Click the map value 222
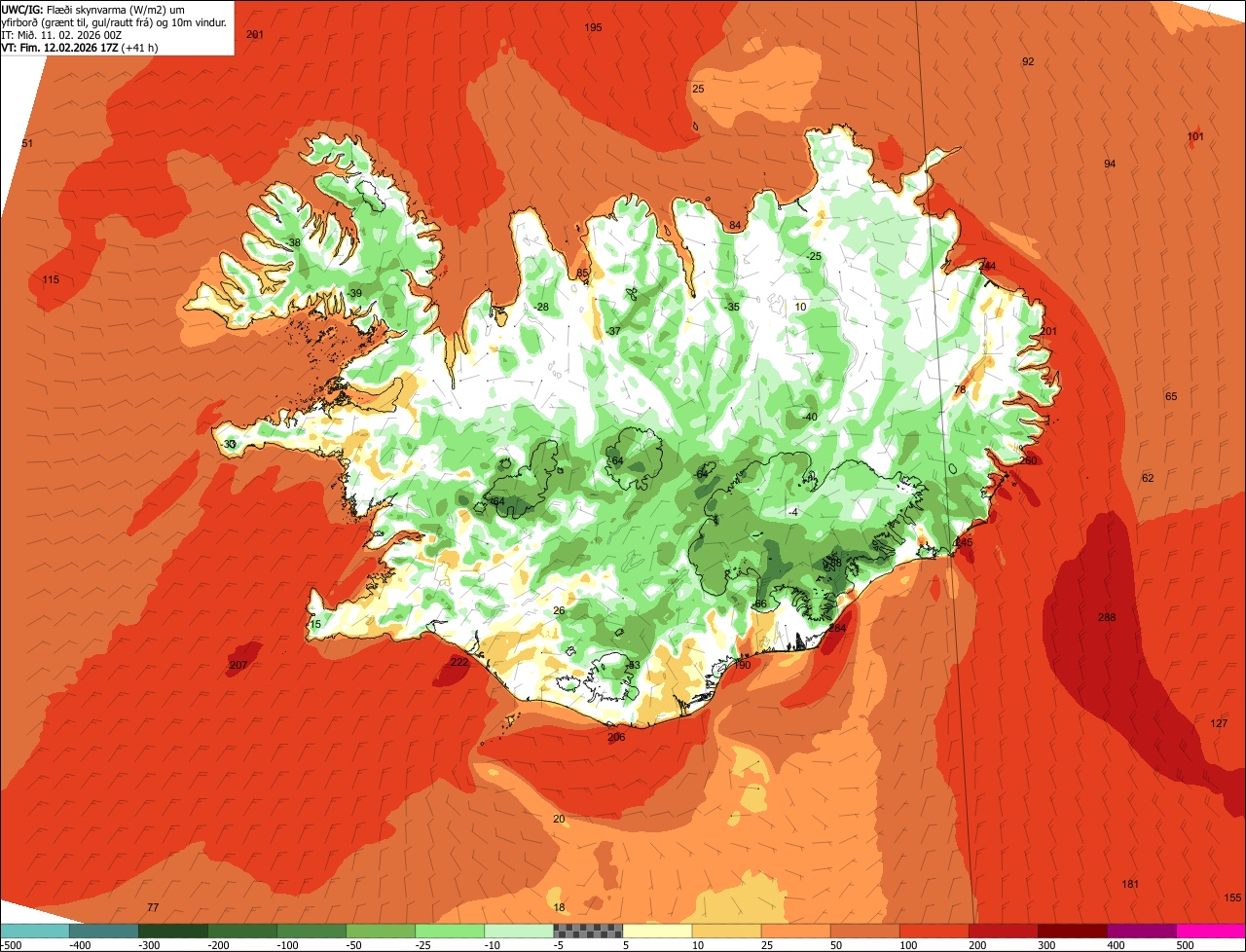Viewport: 1246px width, 952px height. [459, 662]
